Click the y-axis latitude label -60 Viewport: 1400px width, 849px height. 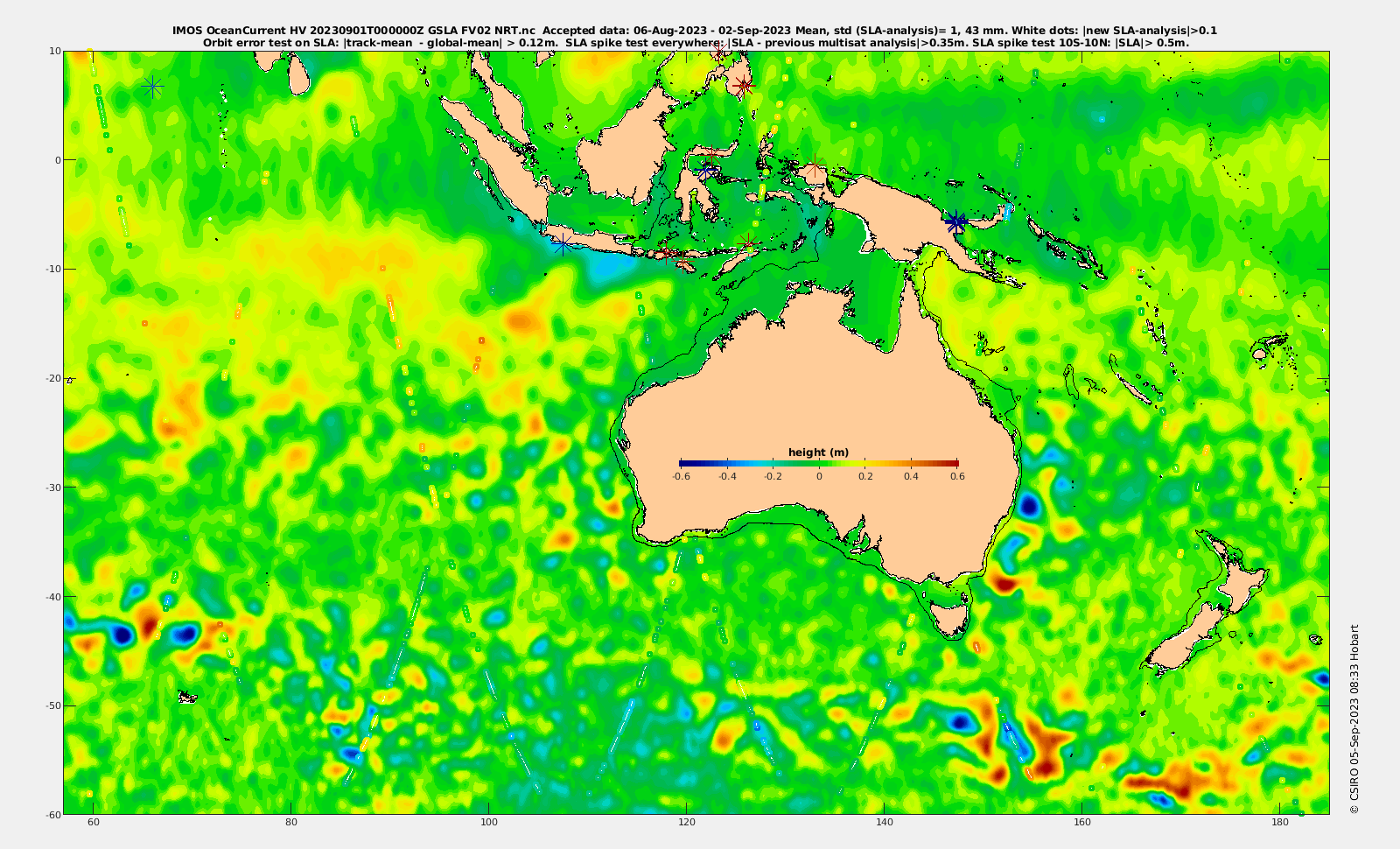pyautogui.click(x=52, y=814)
